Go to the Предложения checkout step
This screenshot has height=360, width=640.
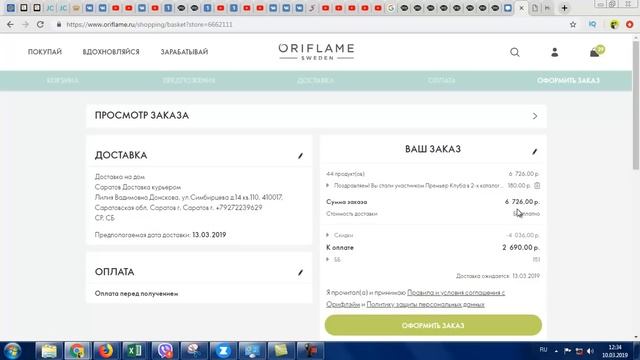[189, 80]
